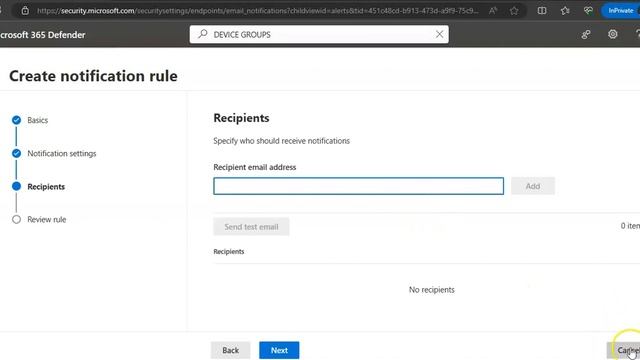Click the browser URL address bar
Viewport: 640px width, 360px height.
pos(257,11)
